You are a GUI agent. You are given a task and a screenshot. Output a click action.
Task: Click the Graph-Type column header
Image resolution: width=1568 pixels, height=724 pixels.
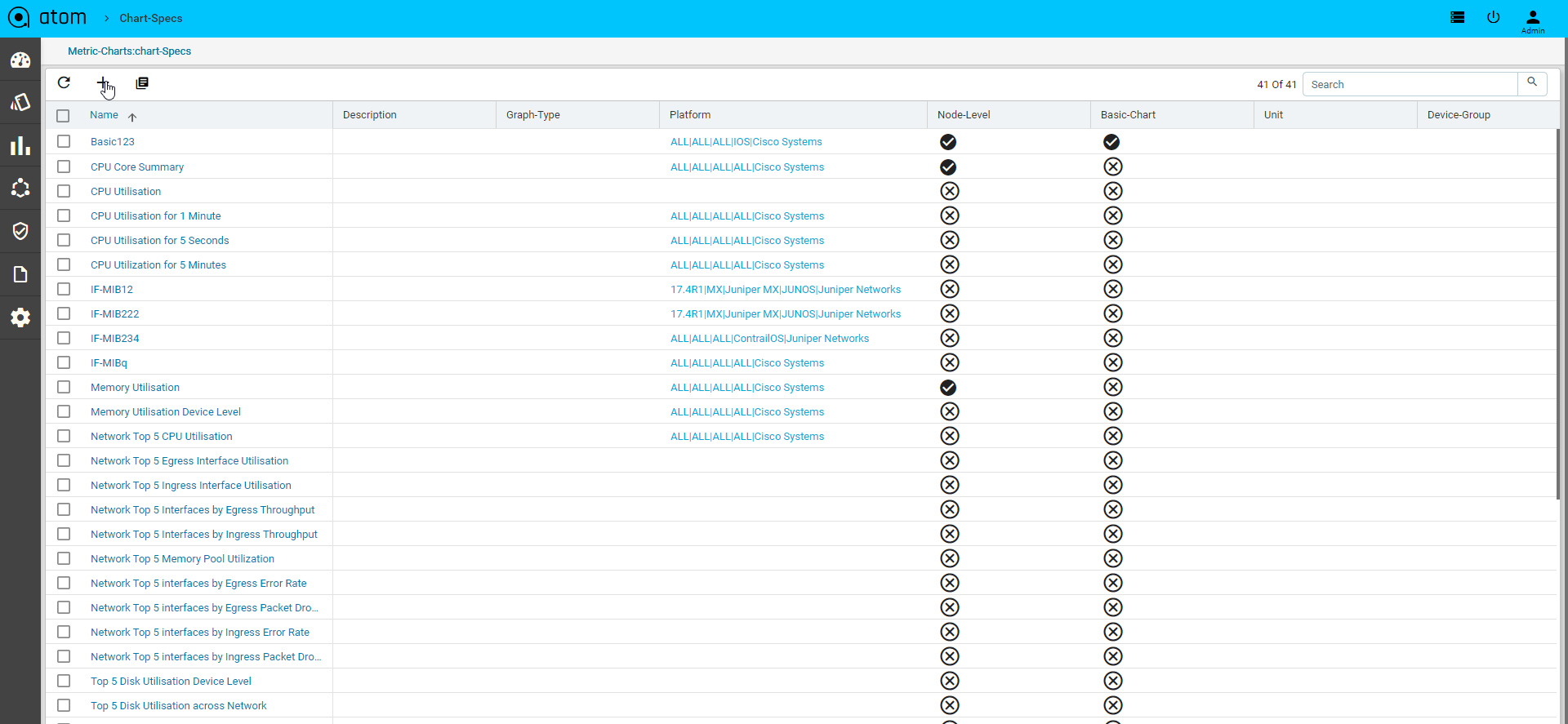pyautogui.click(x=533, y=115)
